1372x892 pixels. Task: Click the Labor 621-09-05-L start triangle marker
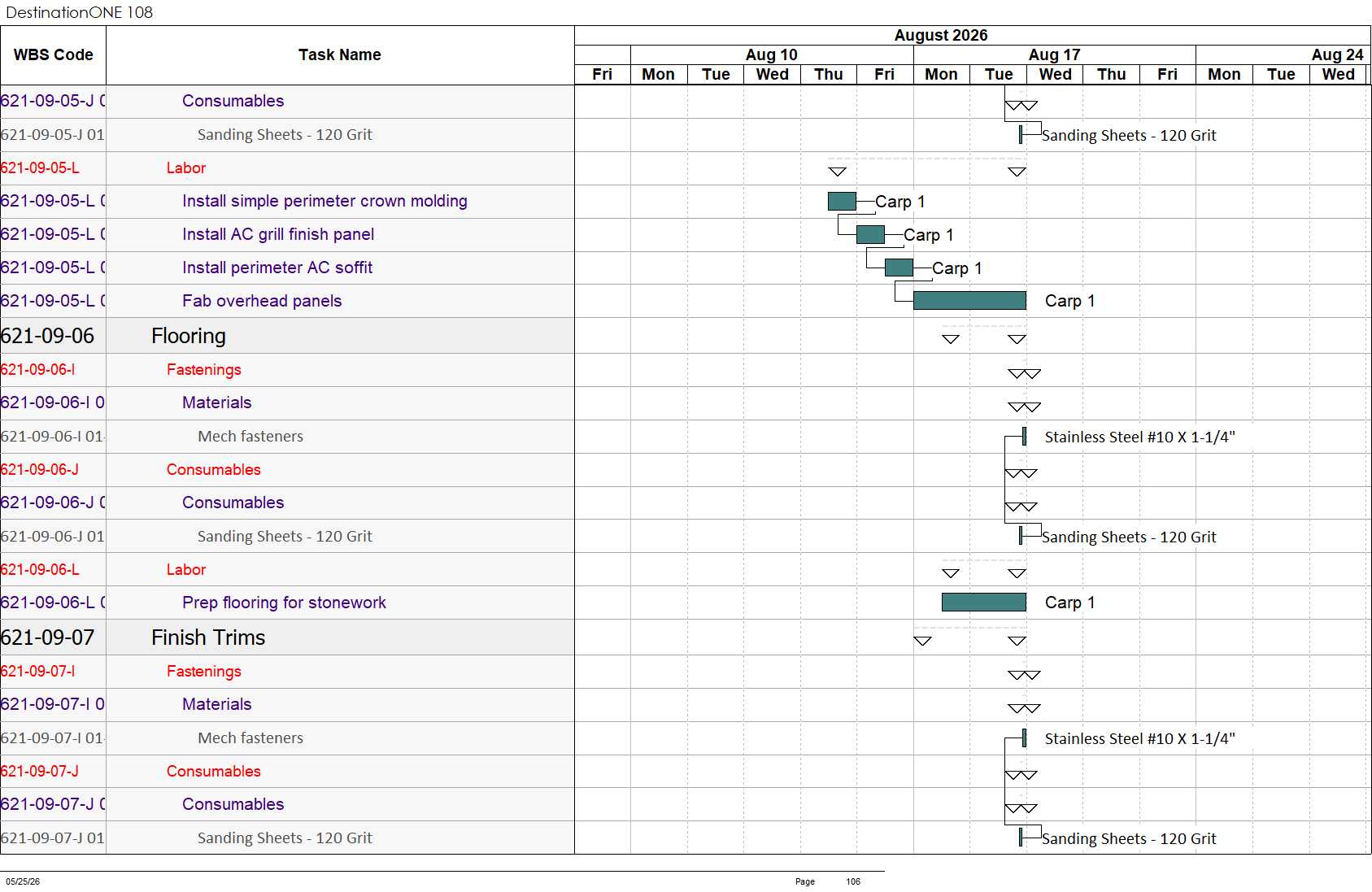coord(838,172)
